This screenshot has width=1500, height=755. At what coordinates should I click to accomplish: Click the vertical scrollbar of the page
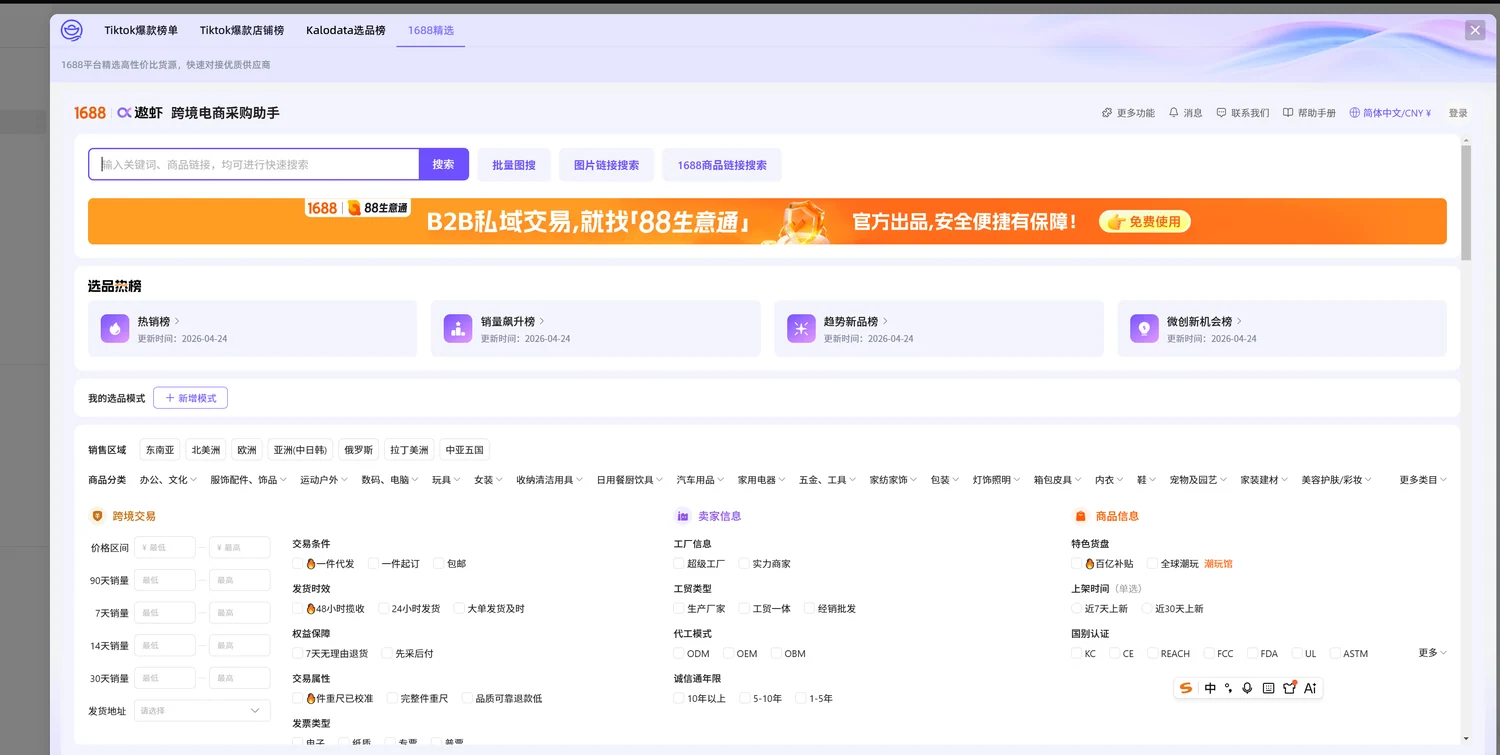(1466, 203)
